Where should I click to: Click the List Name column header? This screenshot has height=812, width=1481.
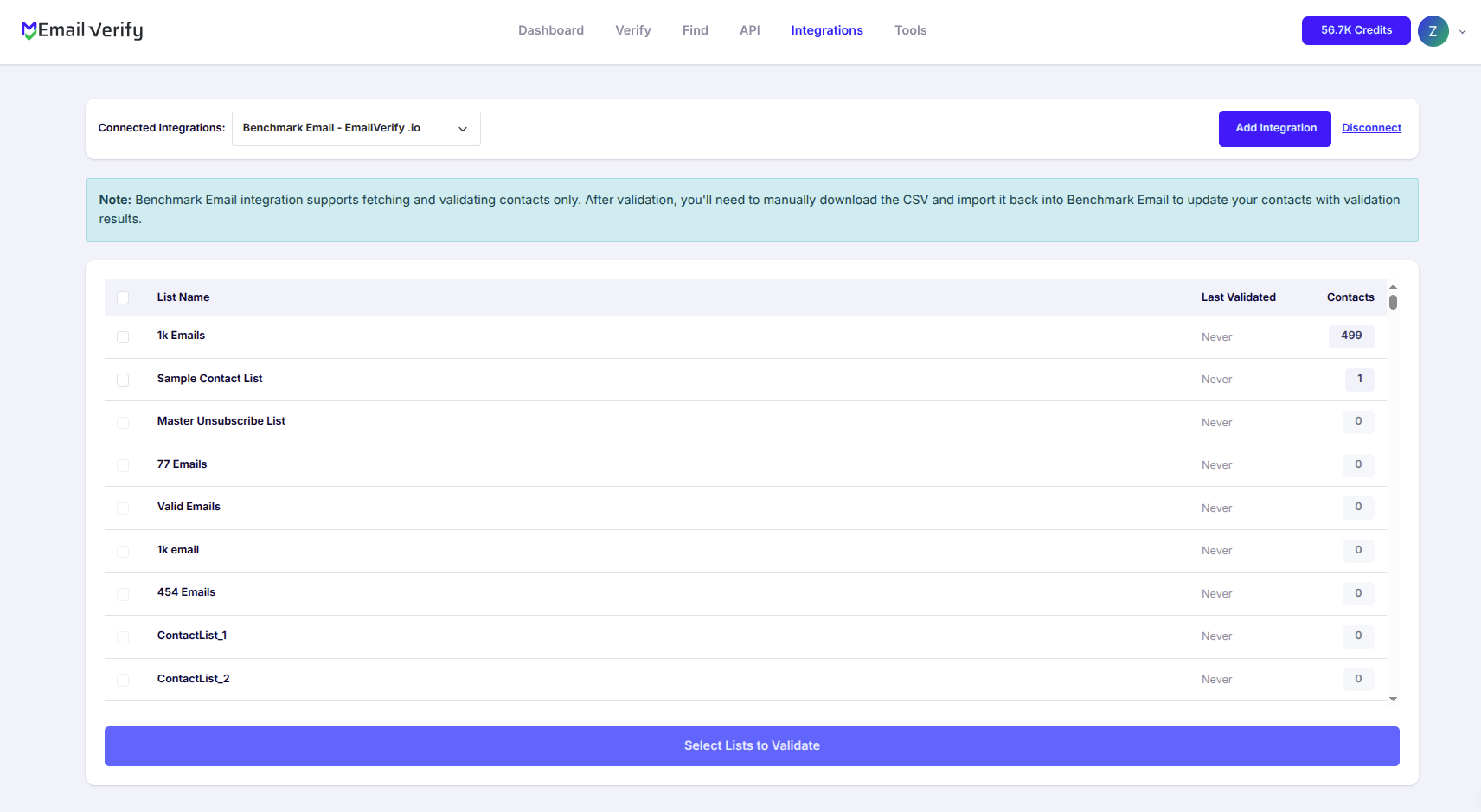point(183,297)
